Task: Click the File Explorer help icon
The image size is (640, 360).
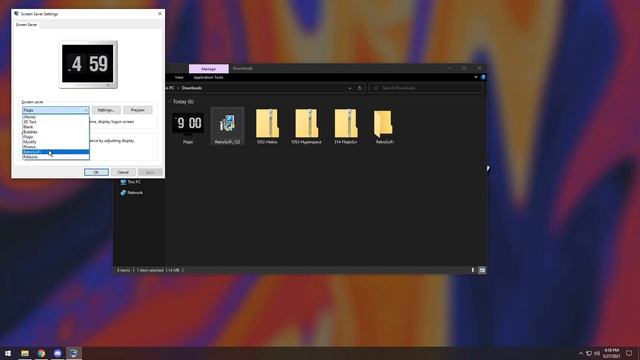Action: 483,77
